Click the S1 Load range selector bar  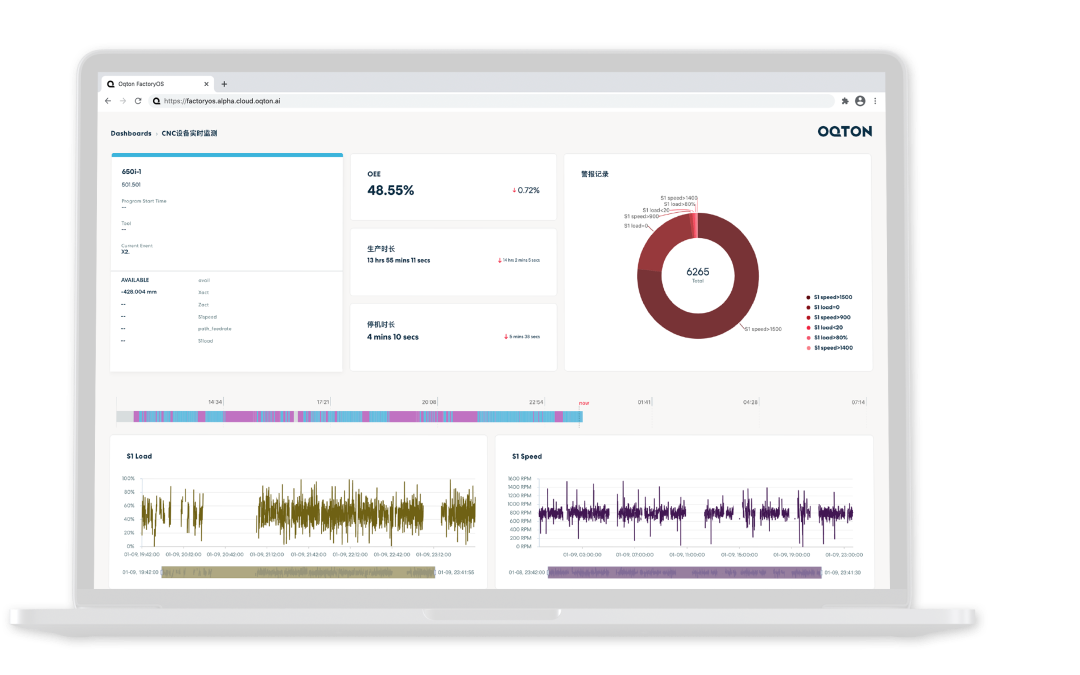pyautogui.click(x=298, y=572)
